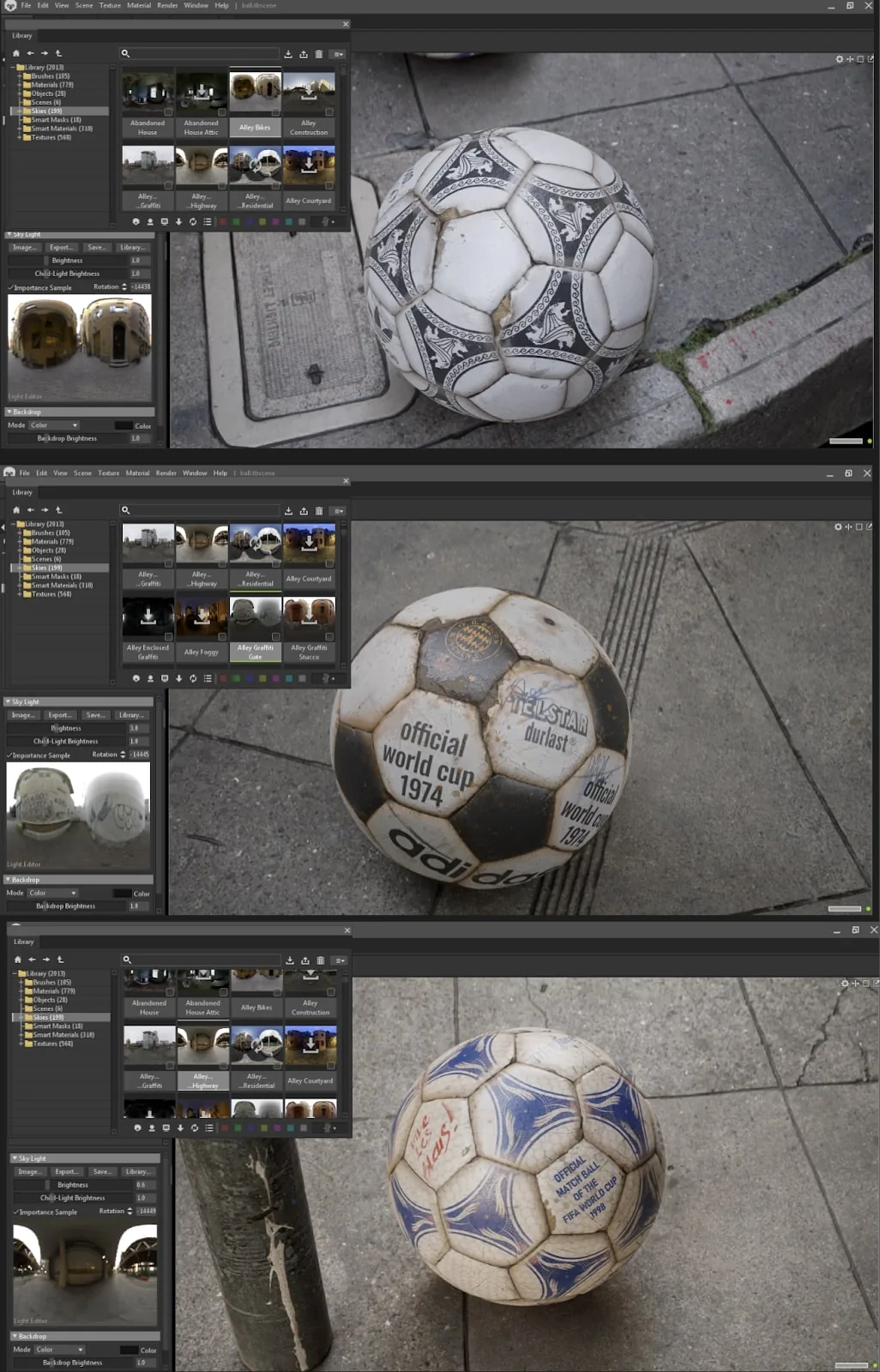The height and width of the screenshot is (1372, 880).
Task: Click library Home icon in Telstar ball window
Action: (x=15, y=509)
